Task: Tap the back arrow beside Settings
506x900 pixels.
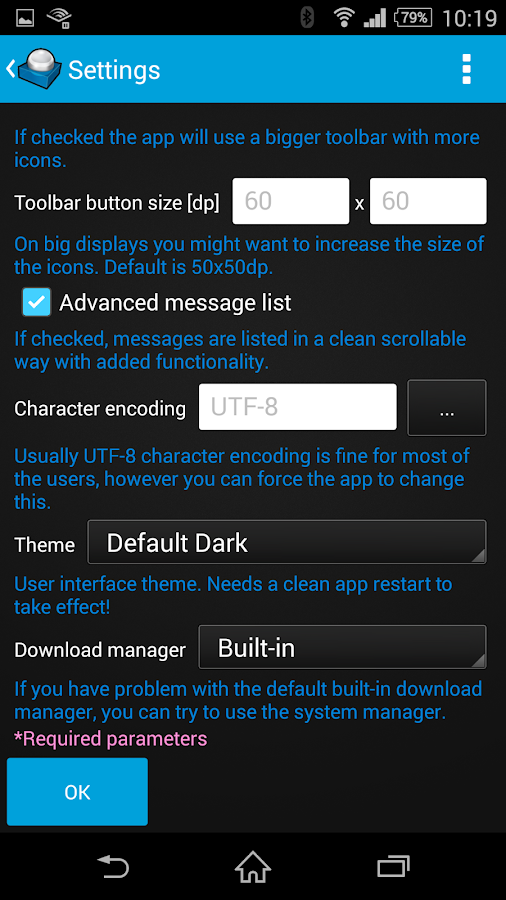Action: [x=10, y=68]
